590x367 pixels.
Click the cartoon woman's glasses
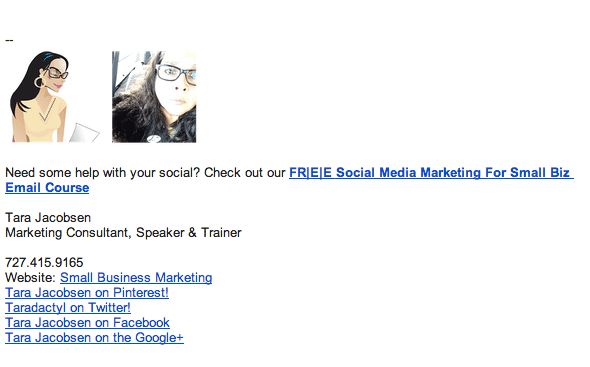click(x=57, y=73)
